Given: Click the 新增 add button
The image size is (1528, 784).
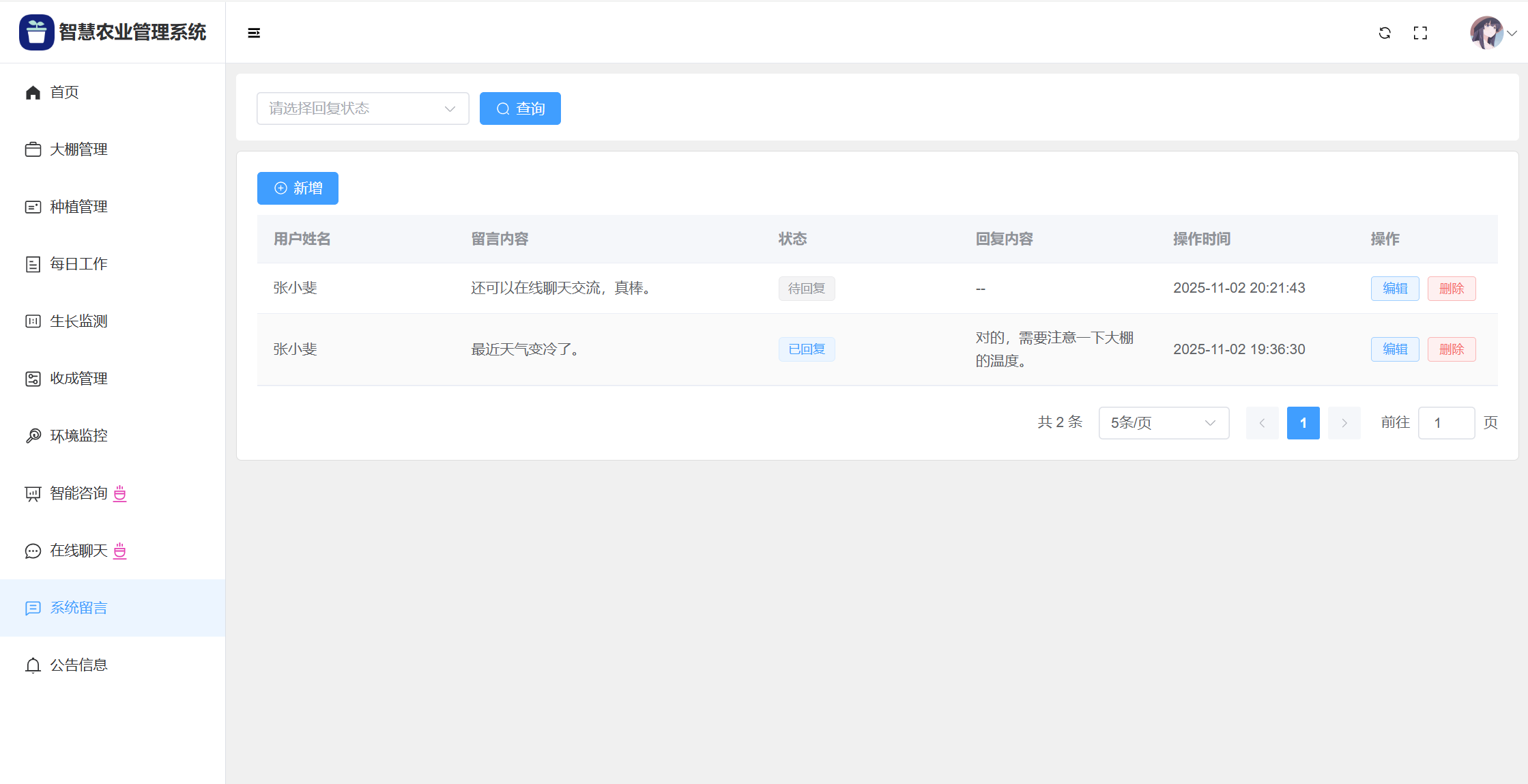Looking at the screenshot, I should 298,188.
